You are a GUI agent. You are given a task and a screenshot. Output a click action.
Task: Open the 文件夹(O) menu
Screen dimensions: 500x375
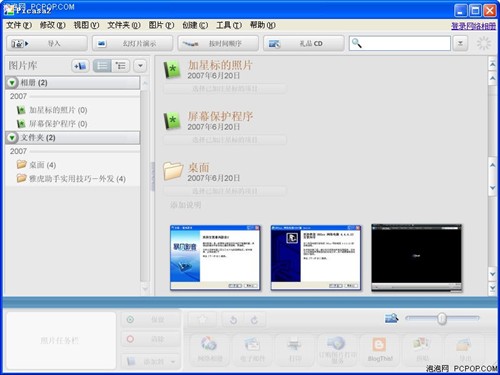[x=124, y=25]
